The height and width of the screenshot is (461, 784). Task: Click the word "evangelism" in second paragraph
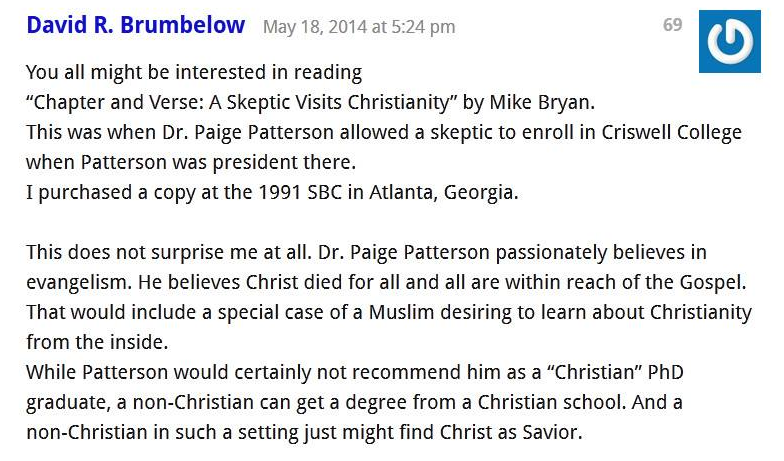pos(78,282)
